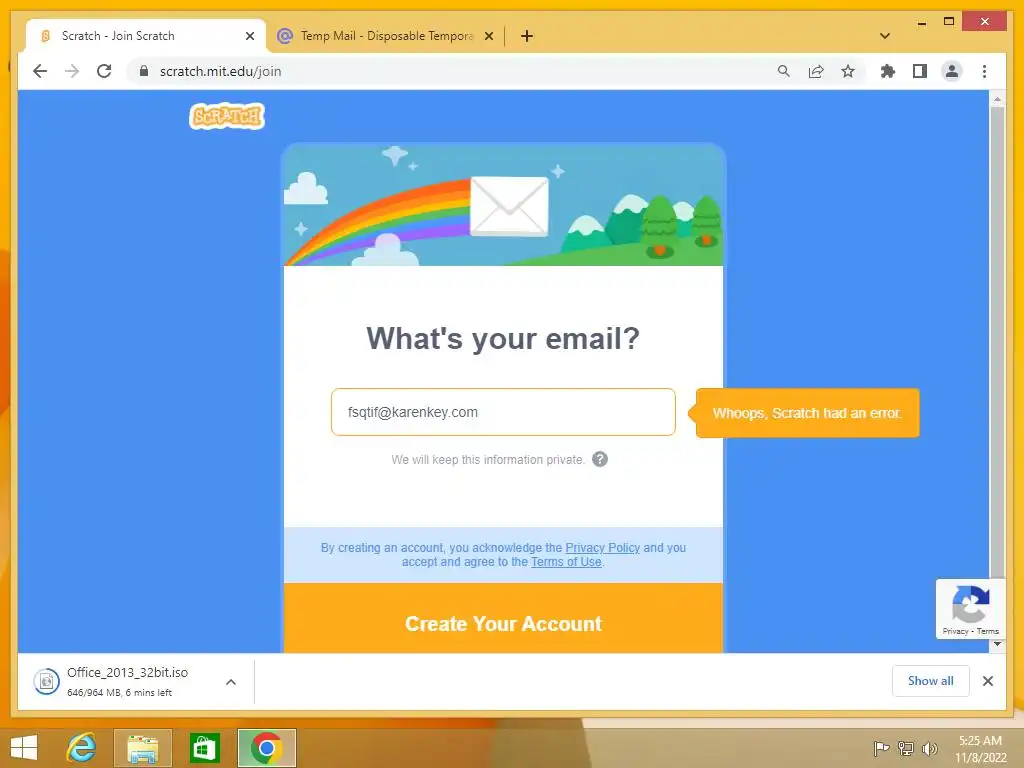Screen dimensions: 1024x768
Task: Click the padlock site info icon
Action: pyautogui.click(x=144, y=71)
